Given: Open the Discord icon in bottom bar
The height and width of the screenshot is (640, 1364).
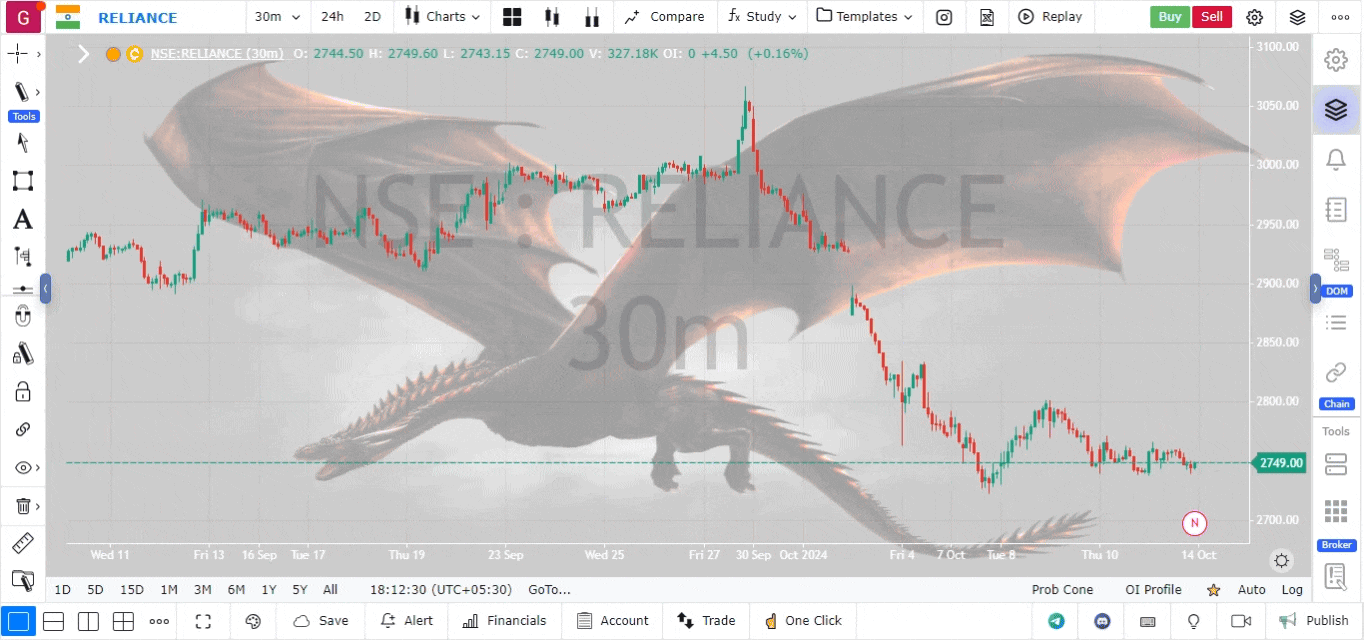Looking at the screenshot, I should [x=1102, y=621].
